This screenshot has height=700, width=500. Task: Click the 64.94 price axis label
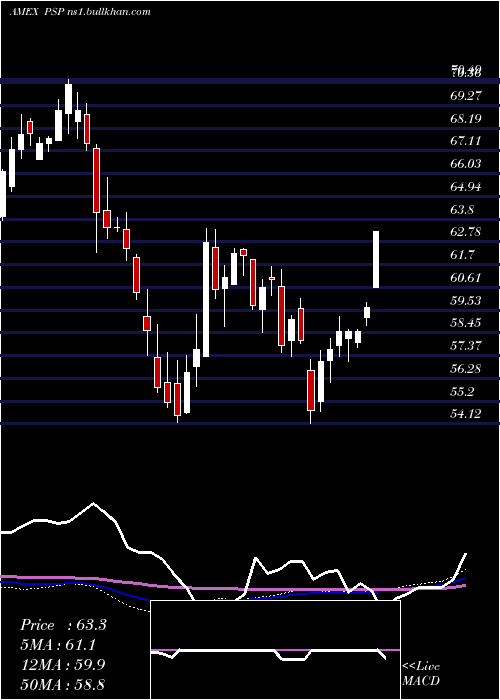(466, 187)
